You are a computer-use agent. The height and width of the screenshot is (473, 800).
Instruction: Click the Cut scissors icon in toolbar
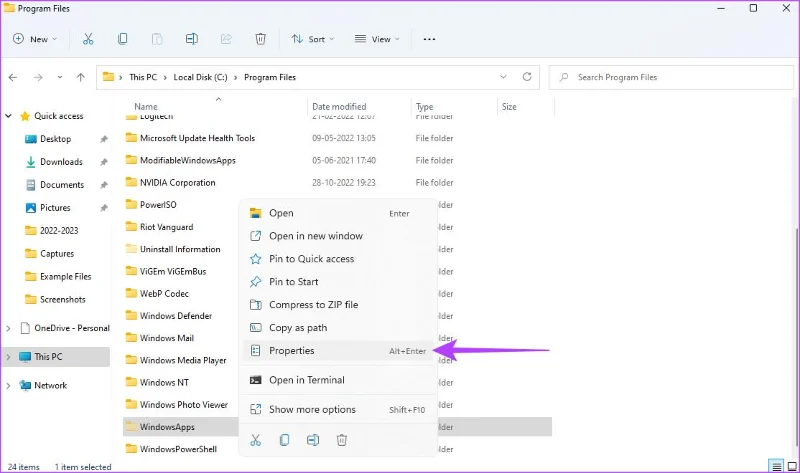point(88,39)
